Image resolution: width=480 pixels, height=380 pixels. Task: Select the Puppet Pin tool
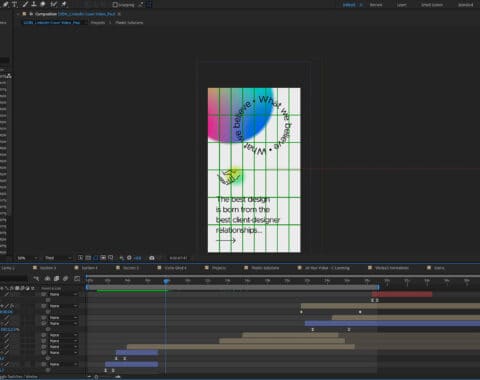coord(64,4)
